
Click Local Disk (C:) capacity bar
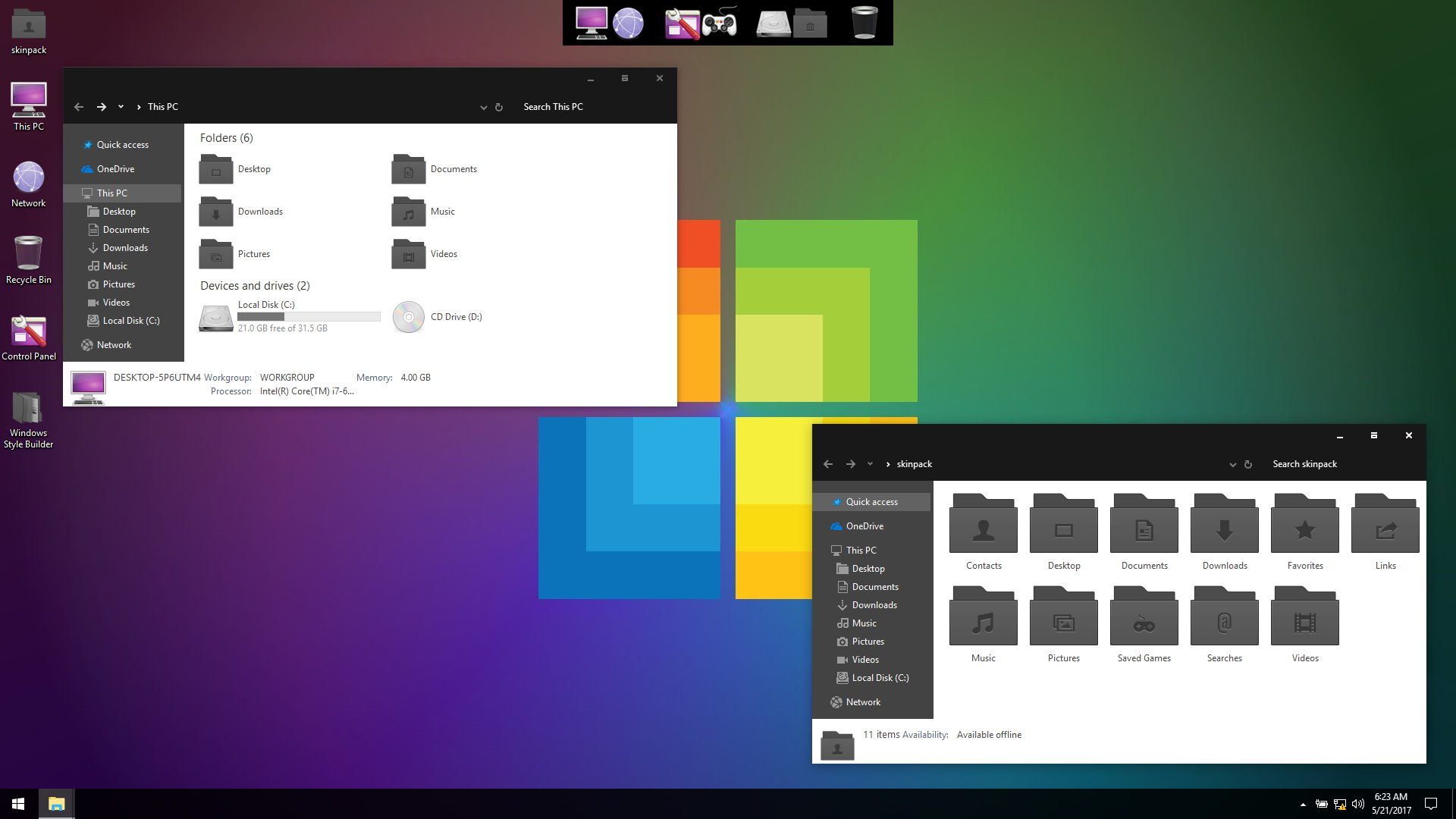click(309, 317)
